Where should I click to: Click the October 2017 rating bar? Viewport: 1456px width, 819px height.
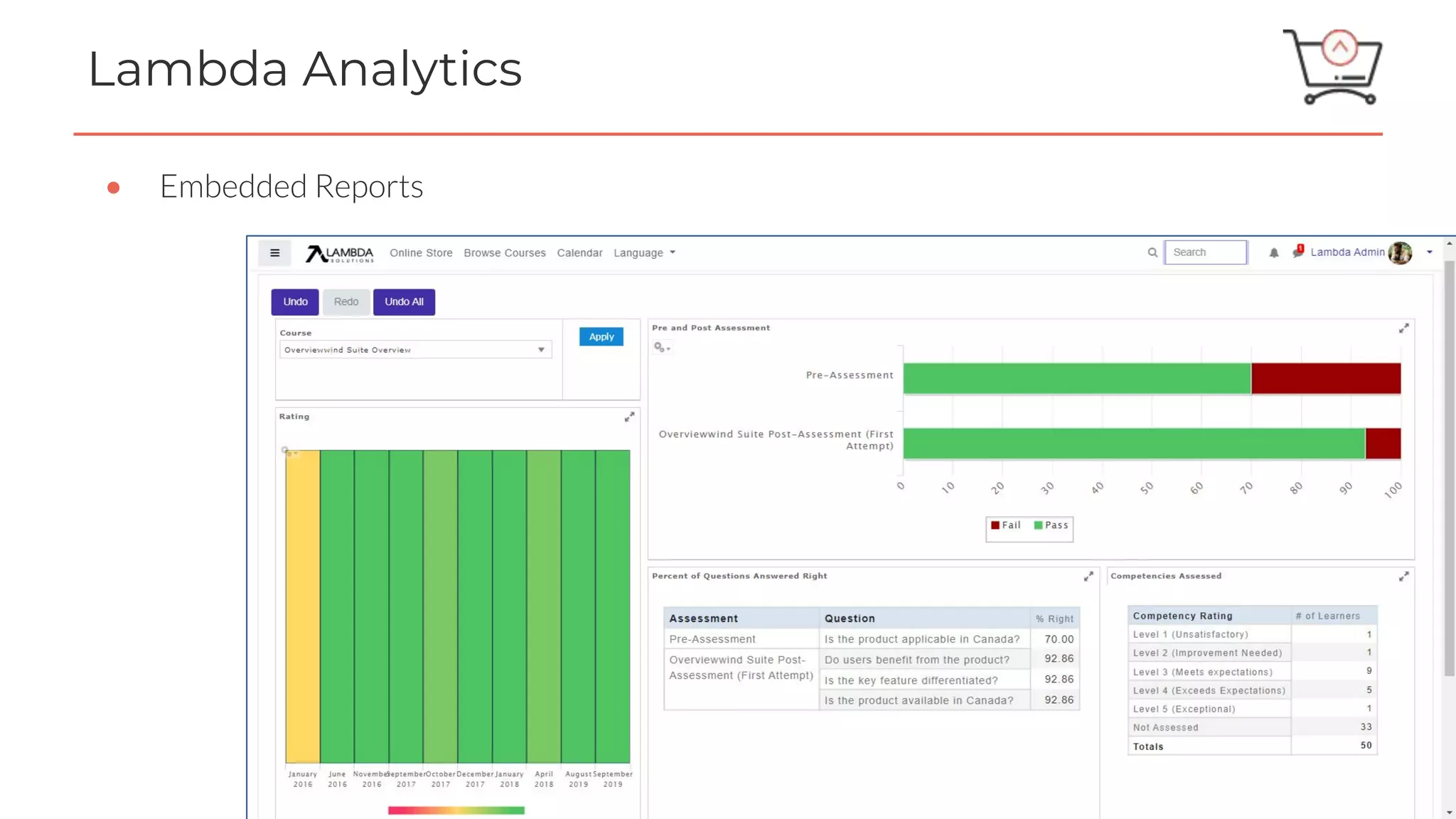[441, 606]
